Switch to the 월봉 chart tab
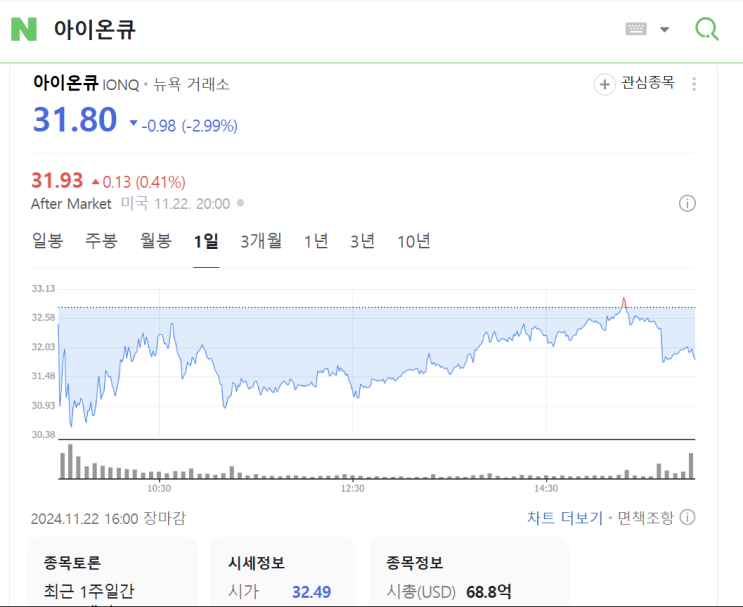 pyautogui.click(x=155, y=241)
